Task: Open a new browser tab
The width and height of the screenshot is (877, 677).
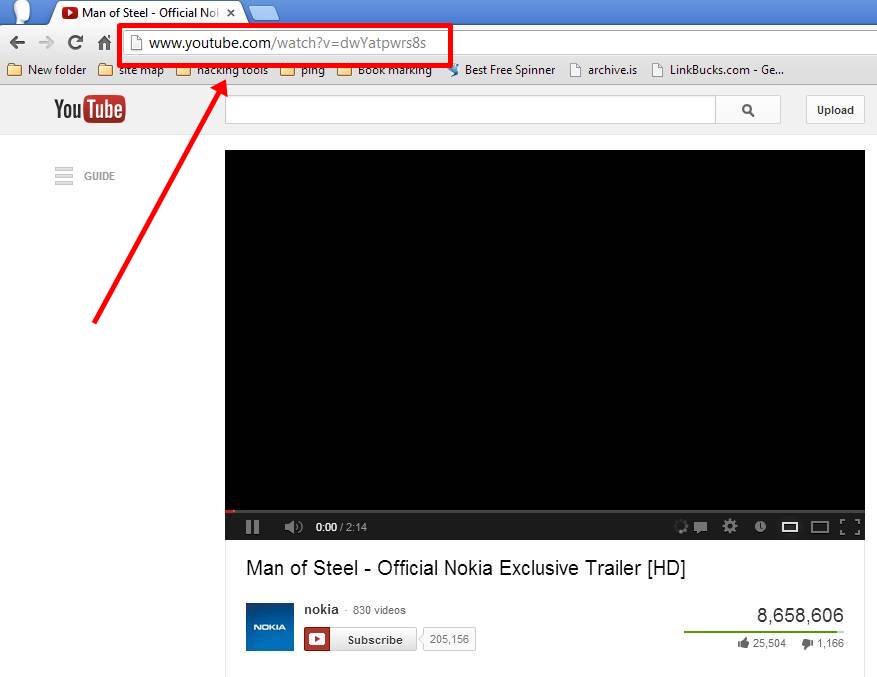Action: pyautogui.click(x=263, y=13)
